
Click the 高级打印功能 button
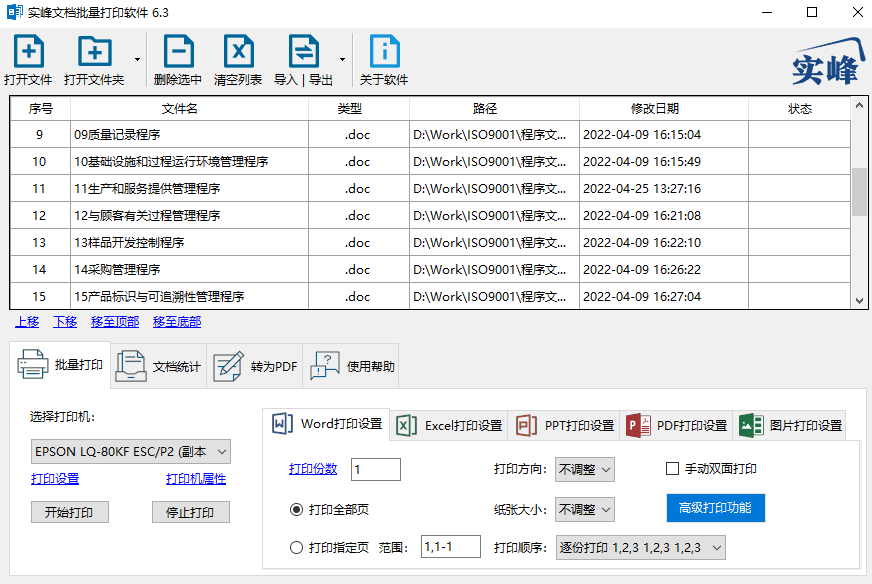click(x=716, y=508)
